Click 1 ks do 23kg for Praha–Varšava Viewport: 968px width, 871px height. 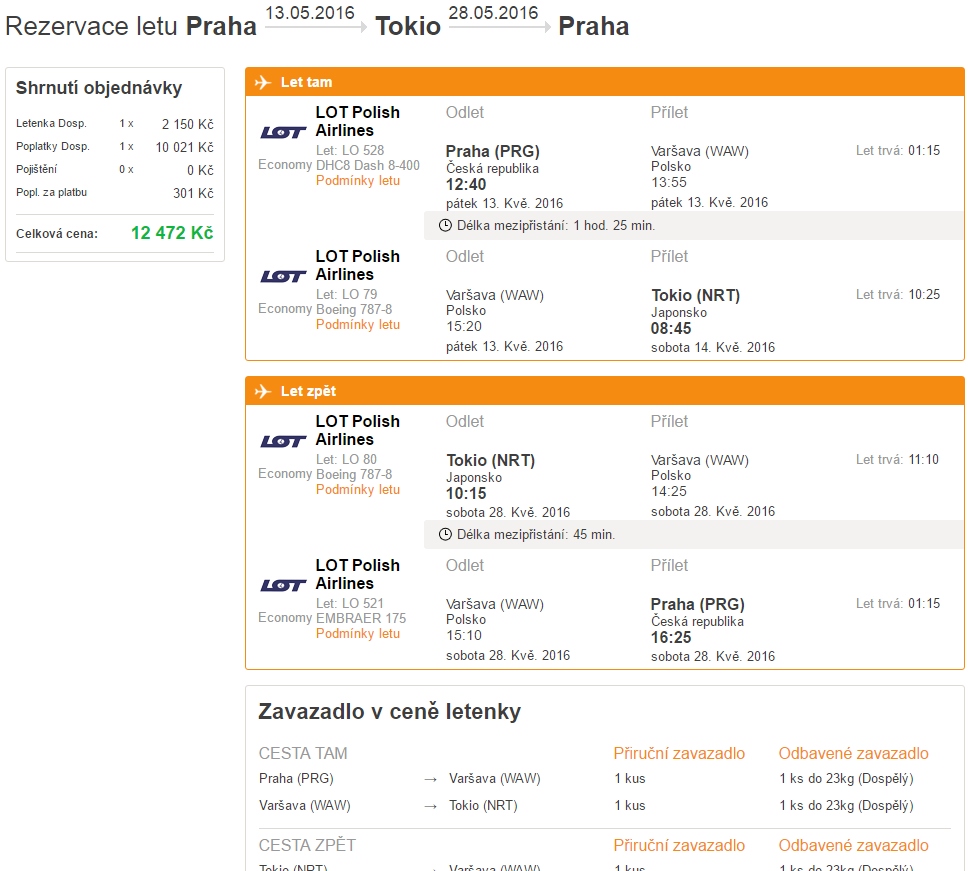[x=846, y=779]
